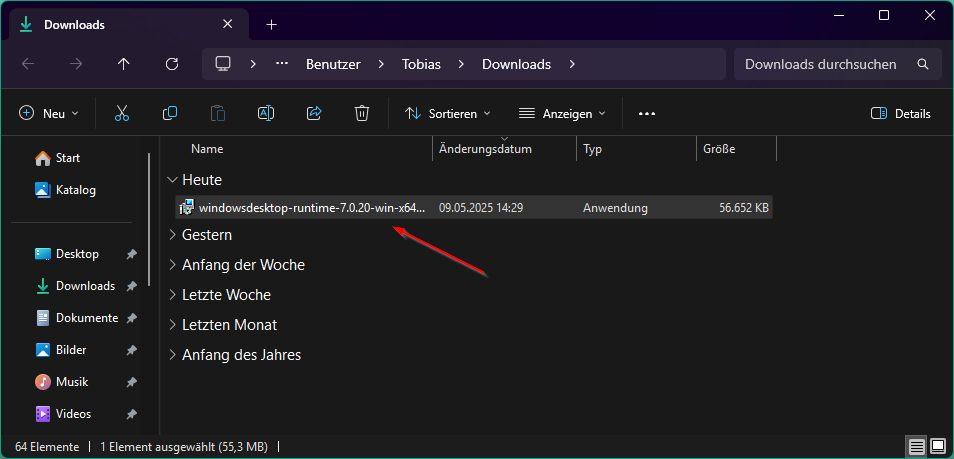The image size is (954, 459).
Task: Expand the chevron after Downloads in the breadcrumb
Action: pyautogui.click(x=572, y=64)
